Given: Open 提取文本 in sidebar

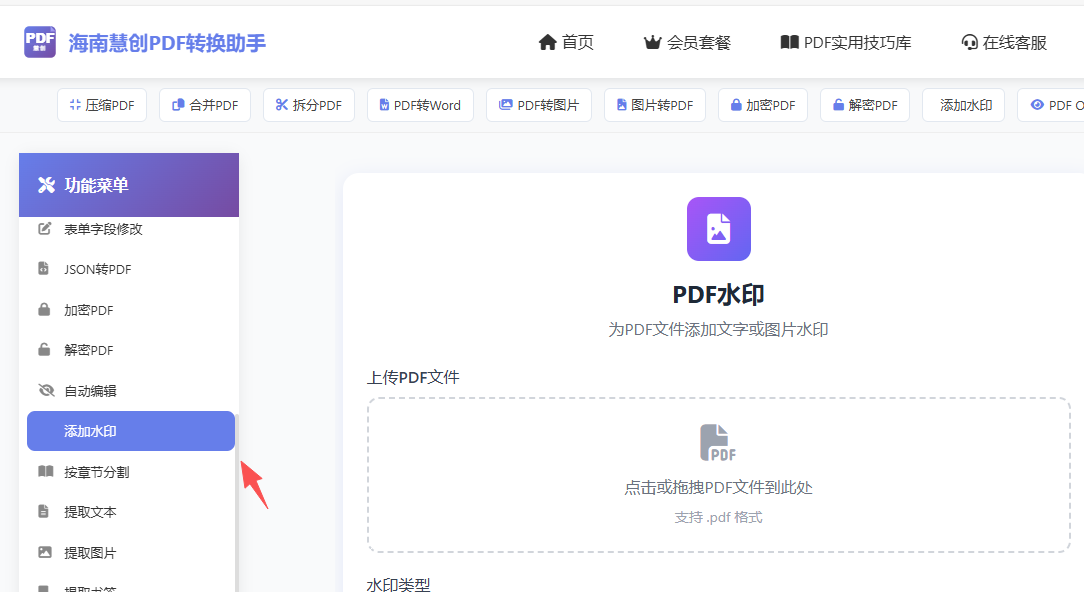Looking at the screenshot, I should 129,512.
